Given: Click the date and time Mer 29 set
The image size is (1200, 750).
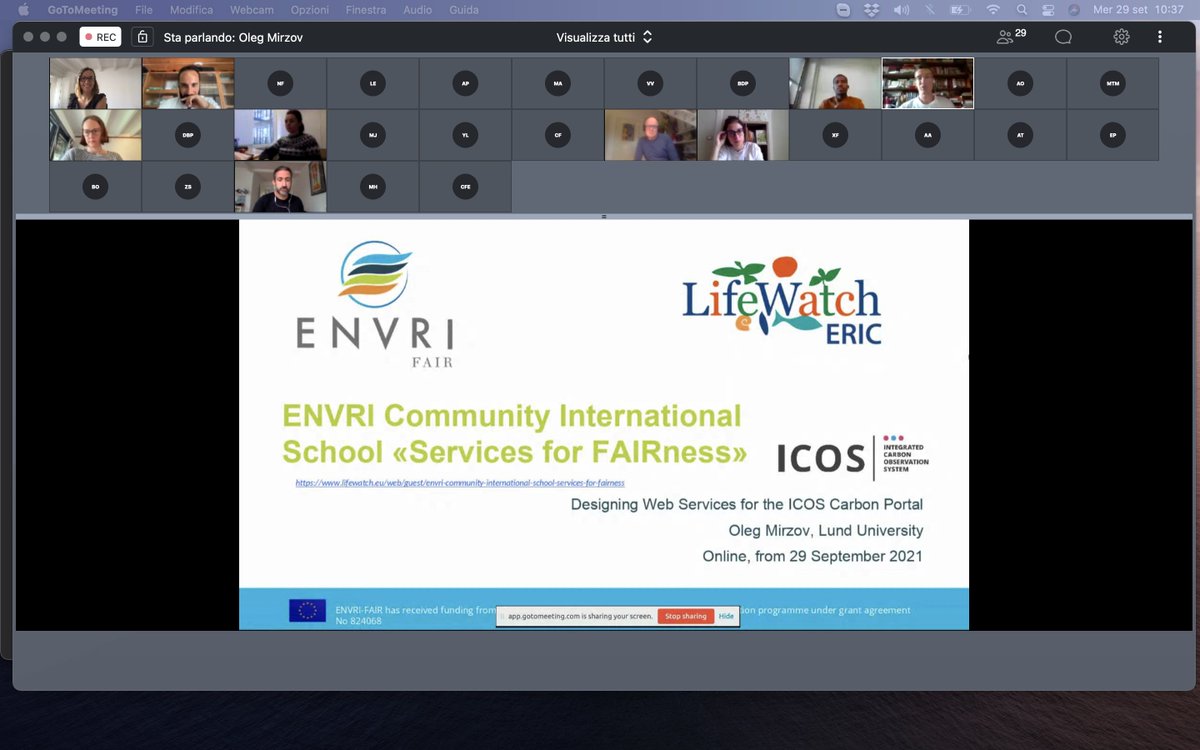Looking at the screenshot, I should click(1138, 10).
